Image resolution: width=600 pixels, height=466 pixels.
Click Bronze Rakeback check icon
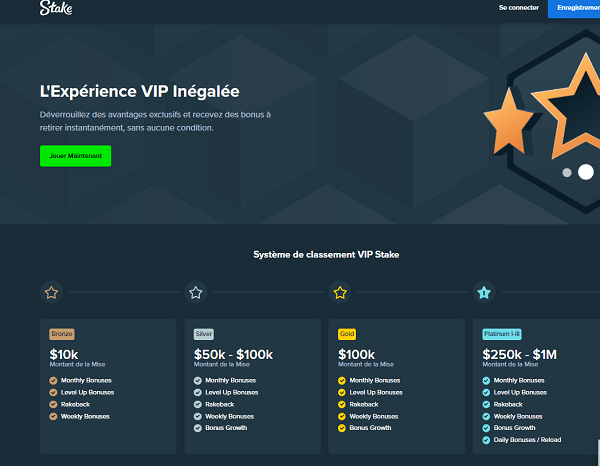(53, 404)
